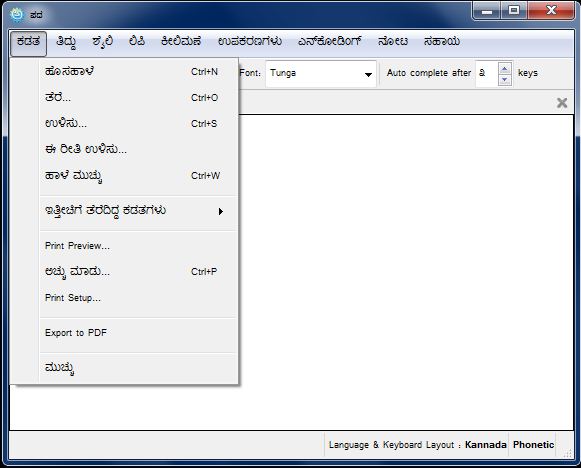Click the Ctrl+N new page menu item
581x468 pixels.
(139, 71)
